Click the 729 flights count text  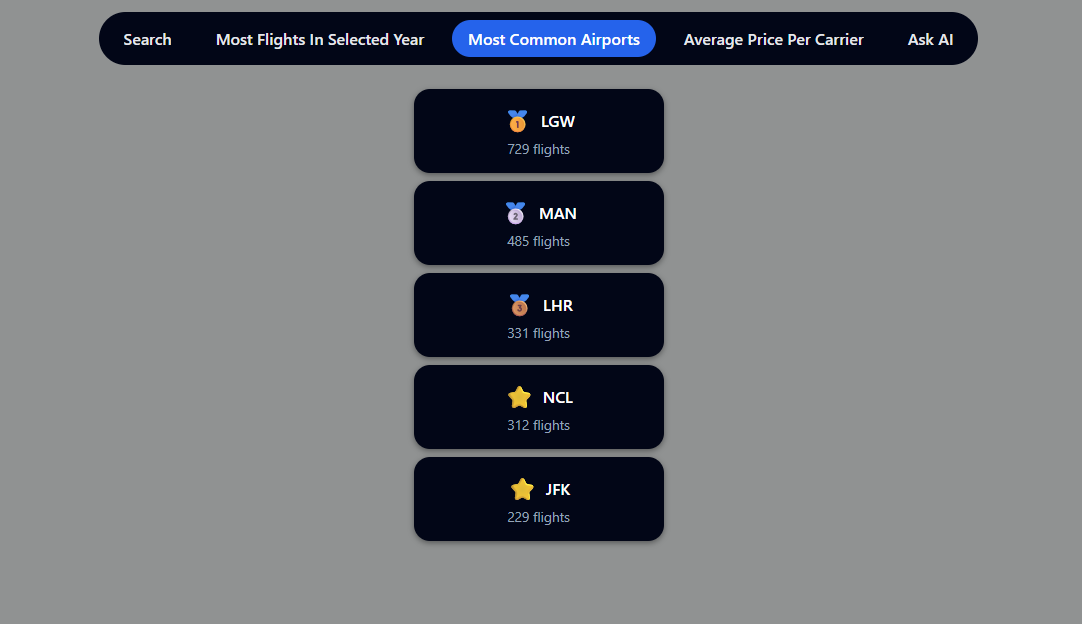538,150
